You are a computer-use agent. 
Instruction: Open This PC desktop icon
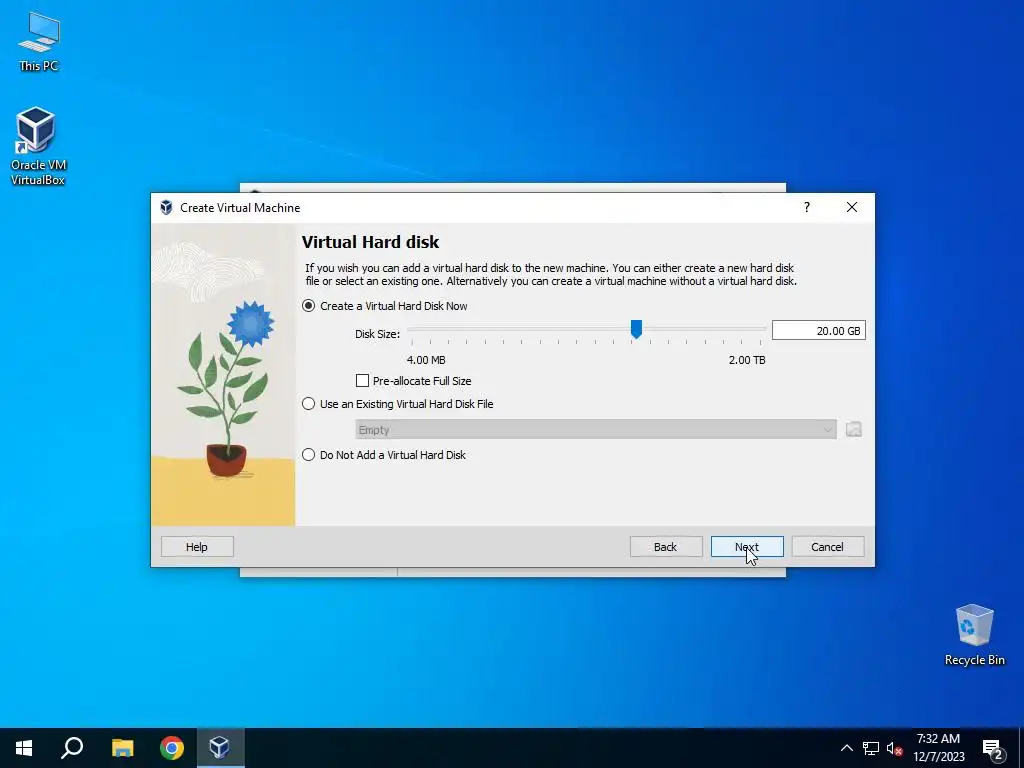(x=39, y=41)
